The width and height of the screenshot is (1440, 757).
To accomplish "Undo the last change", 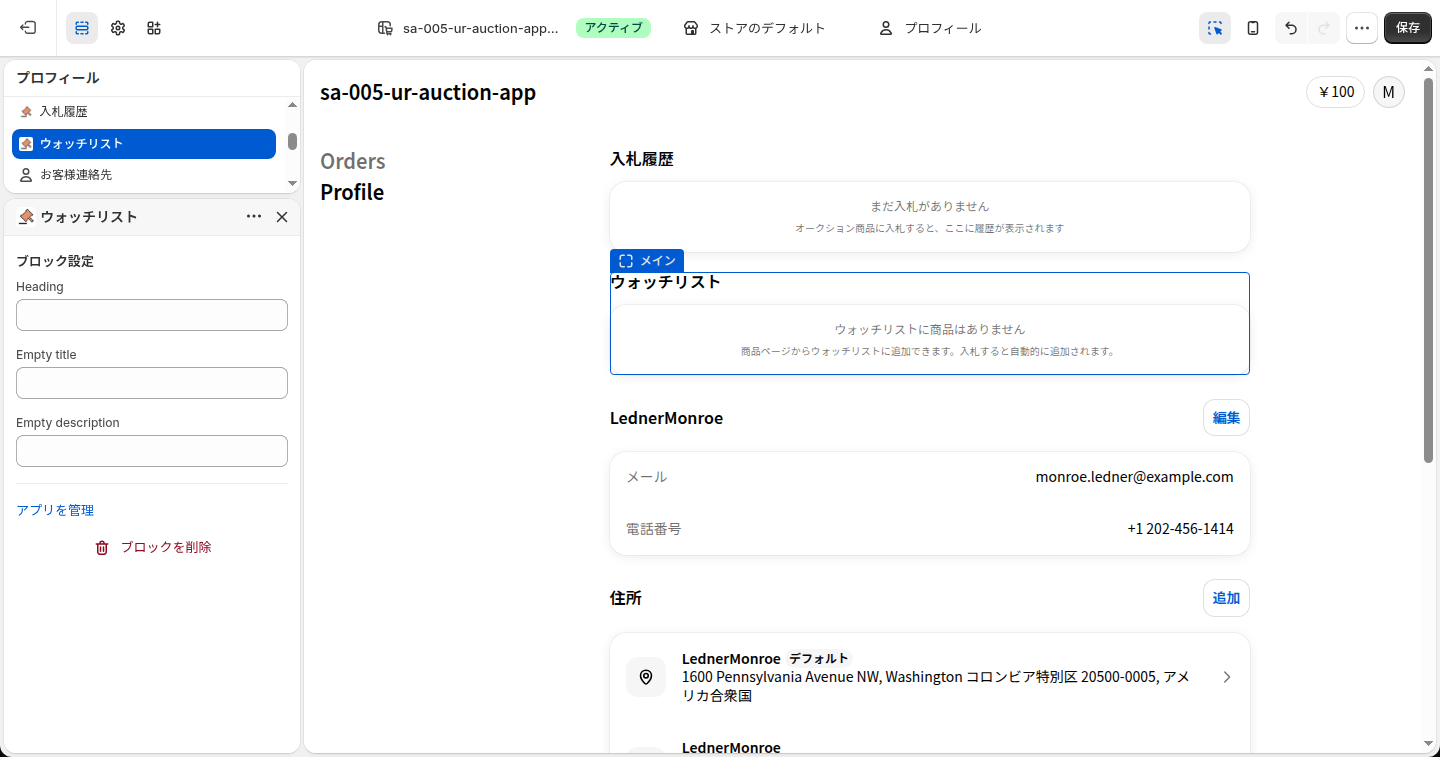I will point(1291,28).
